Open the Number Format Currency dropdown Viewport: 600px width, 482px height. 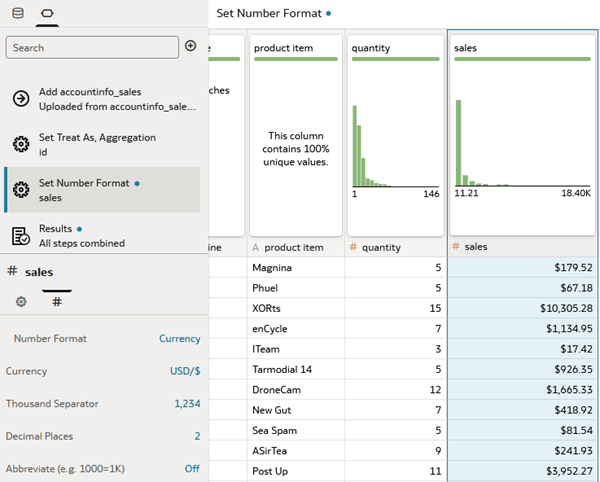pyautogui.click(x=180, y=339)
